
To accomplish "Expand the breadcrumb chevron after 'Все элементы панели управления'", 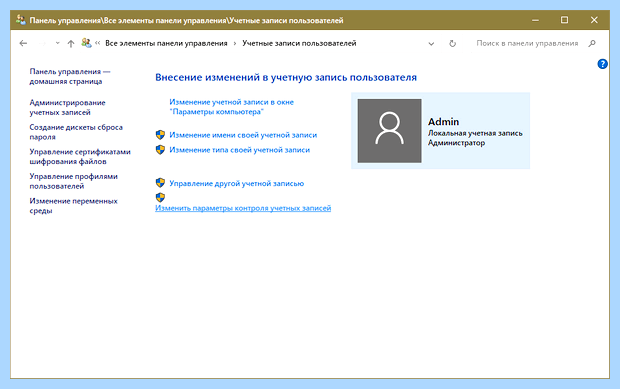I will (234, 43).
